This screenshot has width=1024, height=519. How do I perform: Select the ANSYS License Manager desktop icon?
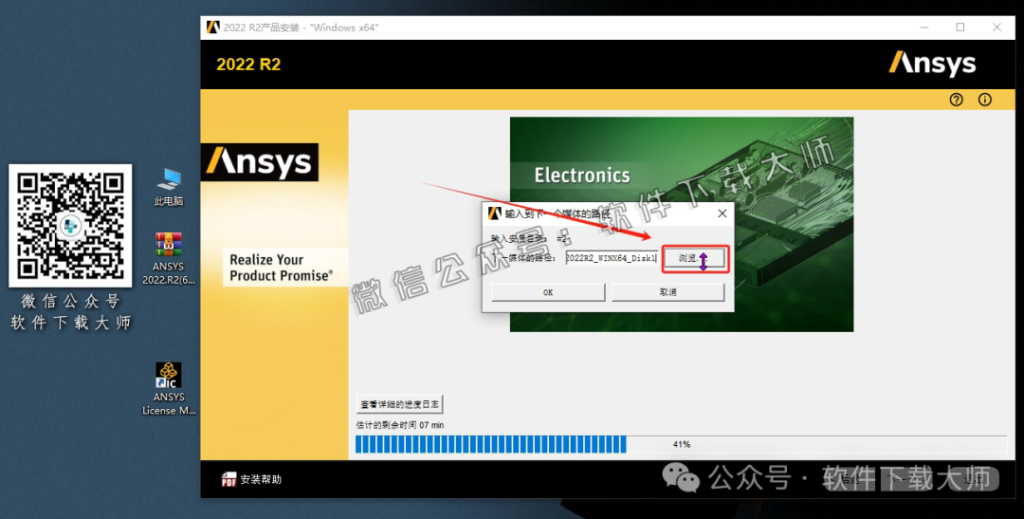[x=168, y=389]
